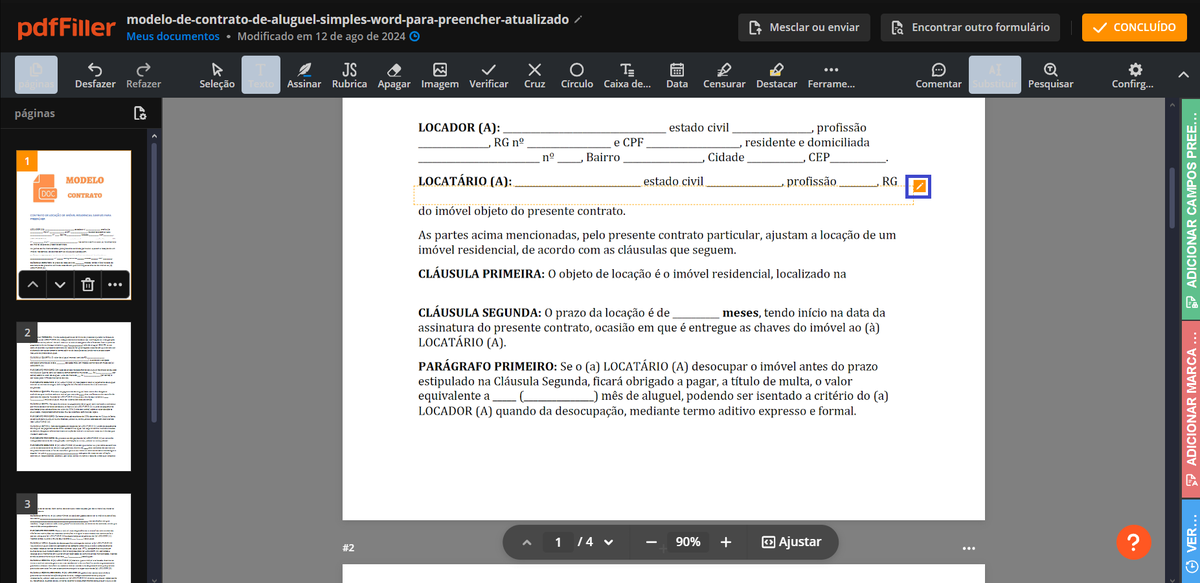Open the Adicionar Marca side tab
The image size is (1200, 583).
click(x=1191, y=409)
